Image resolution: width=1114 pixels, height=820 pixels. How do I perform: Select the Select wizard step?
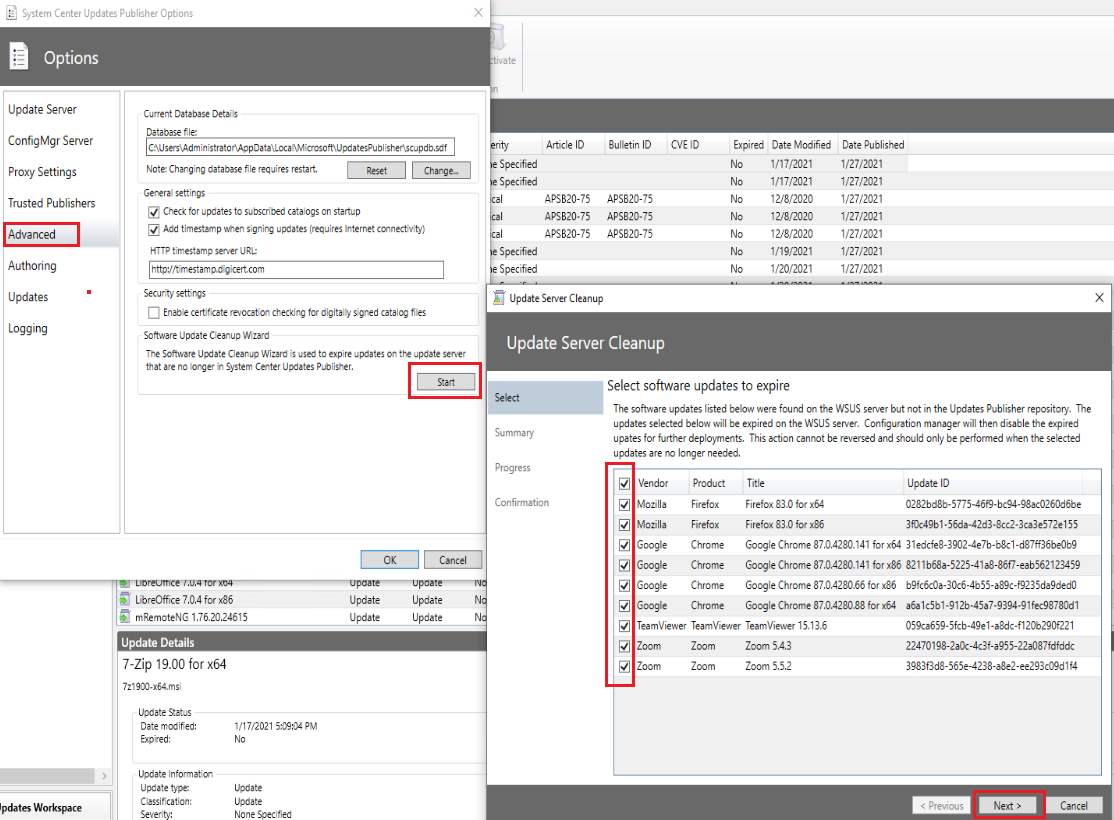coord(546,398)
